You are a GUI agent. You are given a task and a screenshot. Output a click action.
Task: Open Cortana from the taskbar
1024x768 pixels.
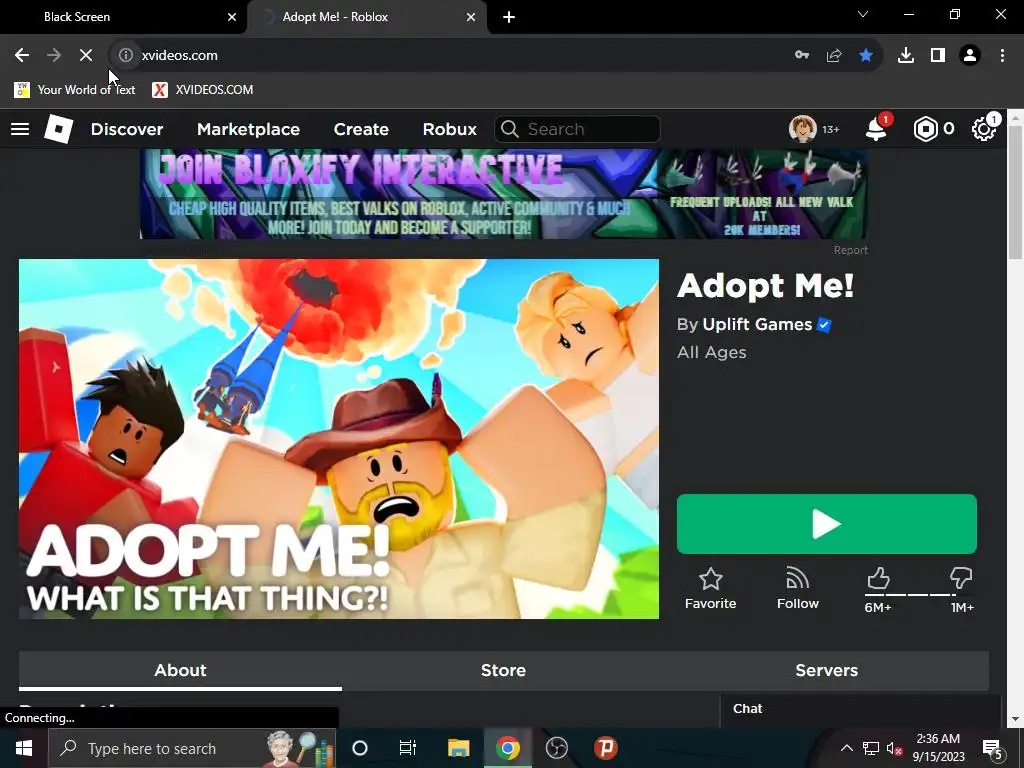360,748
